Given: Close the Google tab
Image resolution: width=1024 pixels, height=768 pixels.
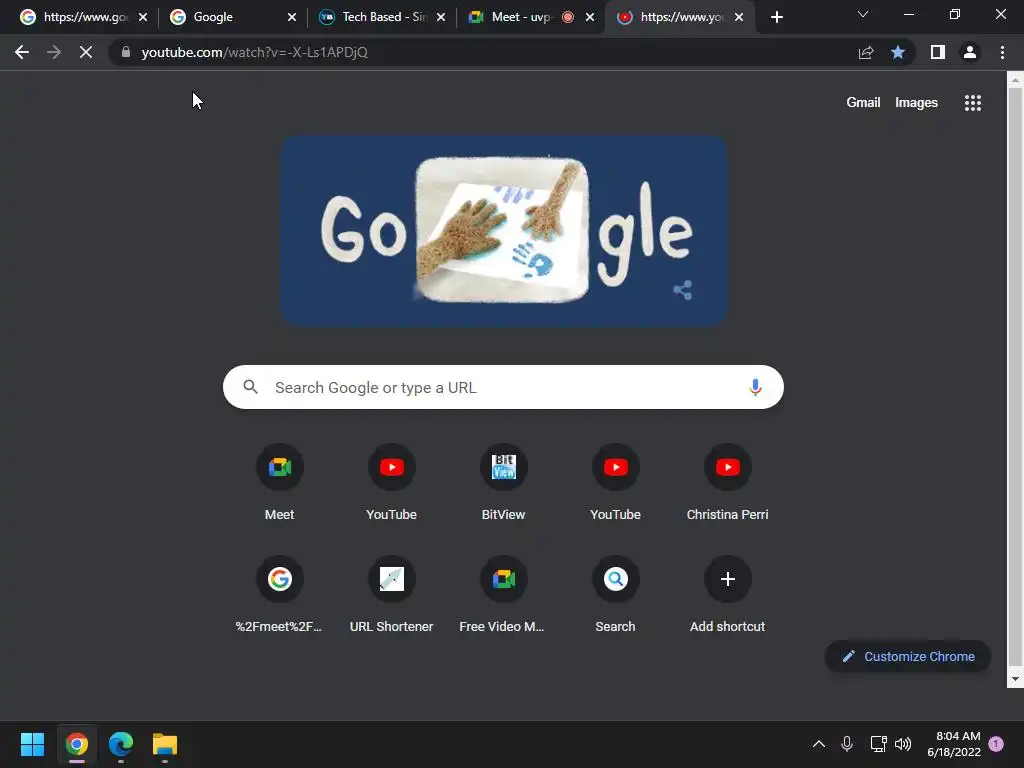Looking at the screenshot, I should [x=292, y=17].
